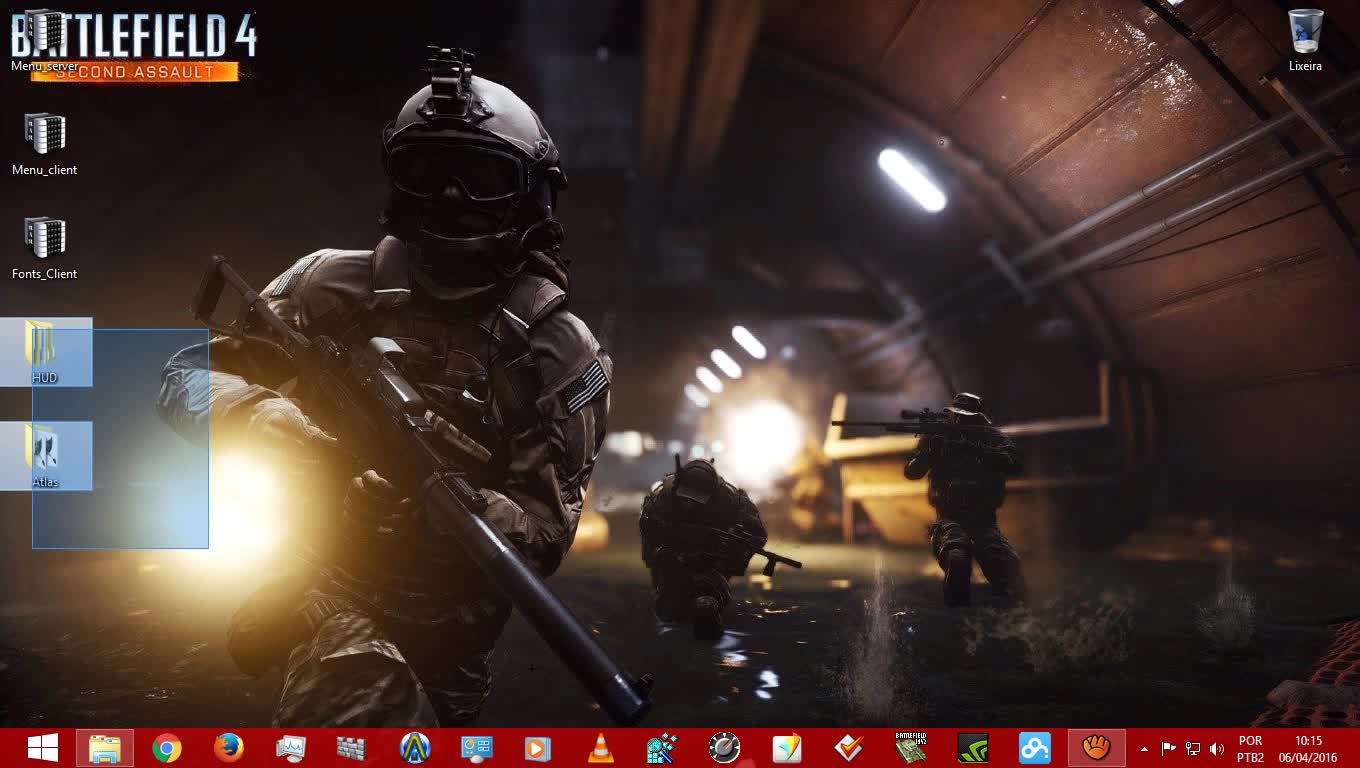1360x768 pixels.
Task: Open the orange hand application in the tray
Action: pyautogui.click(x=1096, y=747)
